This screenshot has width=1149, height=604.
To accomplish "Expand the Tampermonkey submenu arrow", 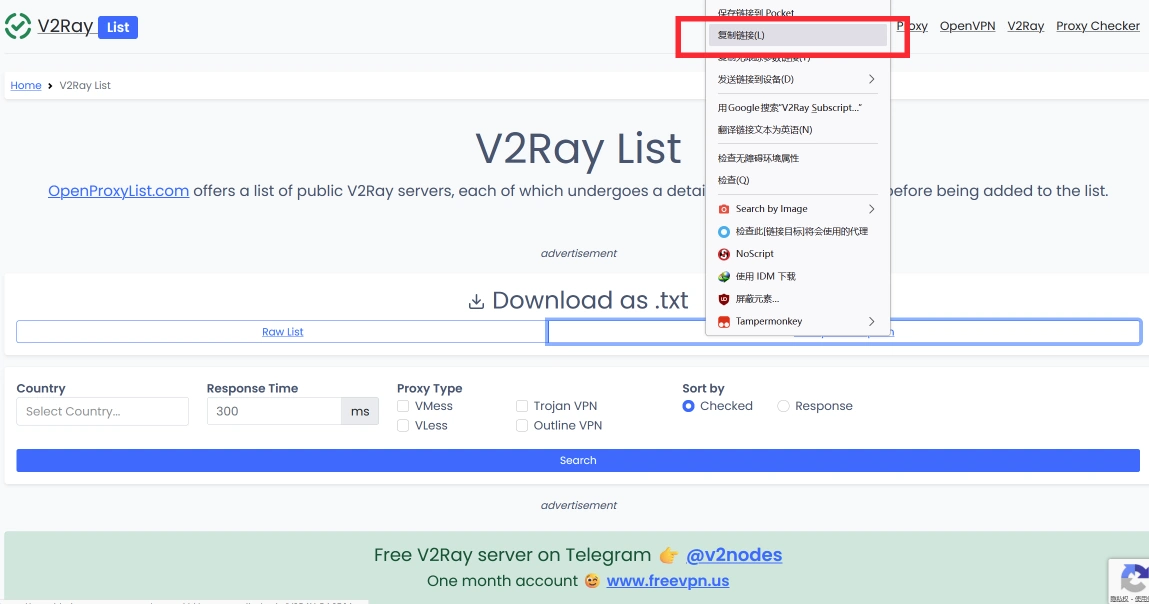I will tap(871, 321).
